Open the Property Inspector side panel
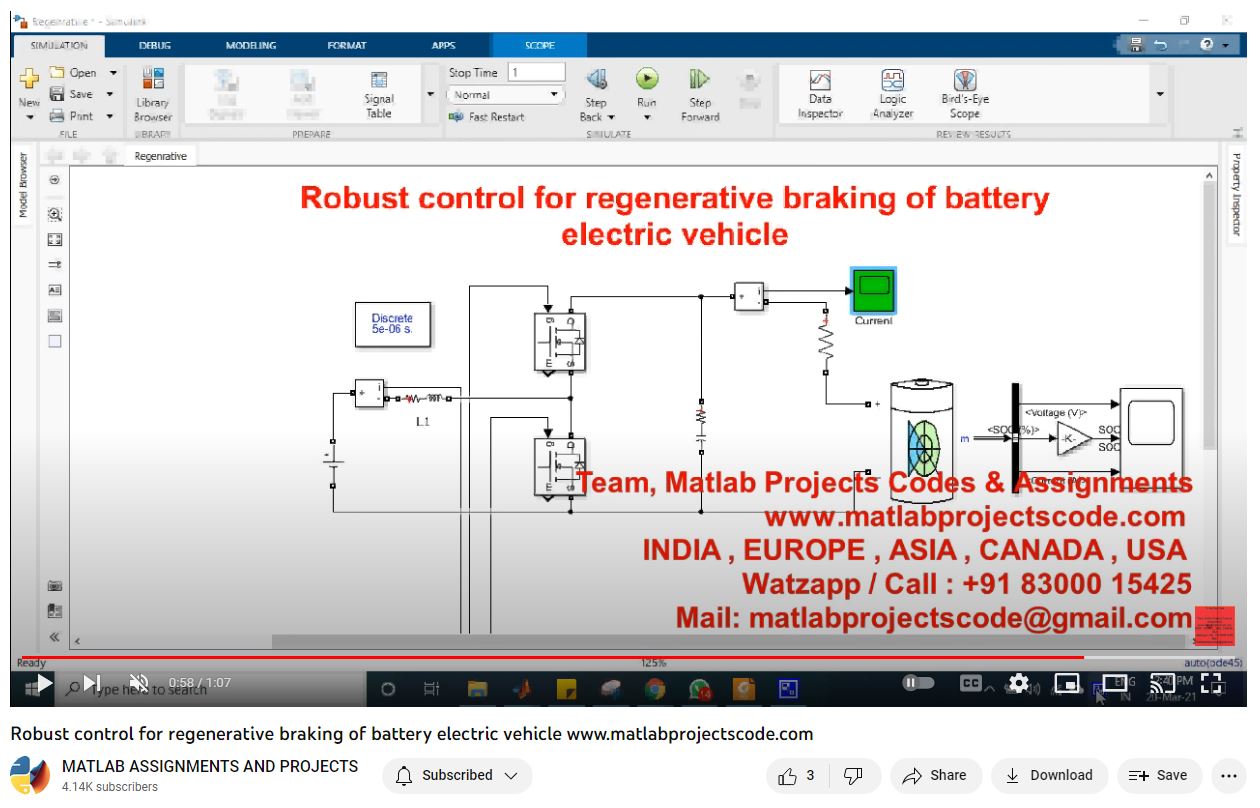Viewport: 1260px width, 808px height. point(1236,195)
